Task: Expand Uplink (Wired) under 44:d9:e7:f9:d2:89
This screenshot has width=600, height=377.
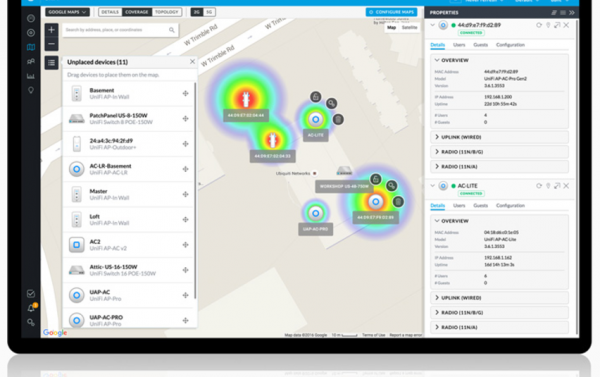Action: click(x=499, y=137)
